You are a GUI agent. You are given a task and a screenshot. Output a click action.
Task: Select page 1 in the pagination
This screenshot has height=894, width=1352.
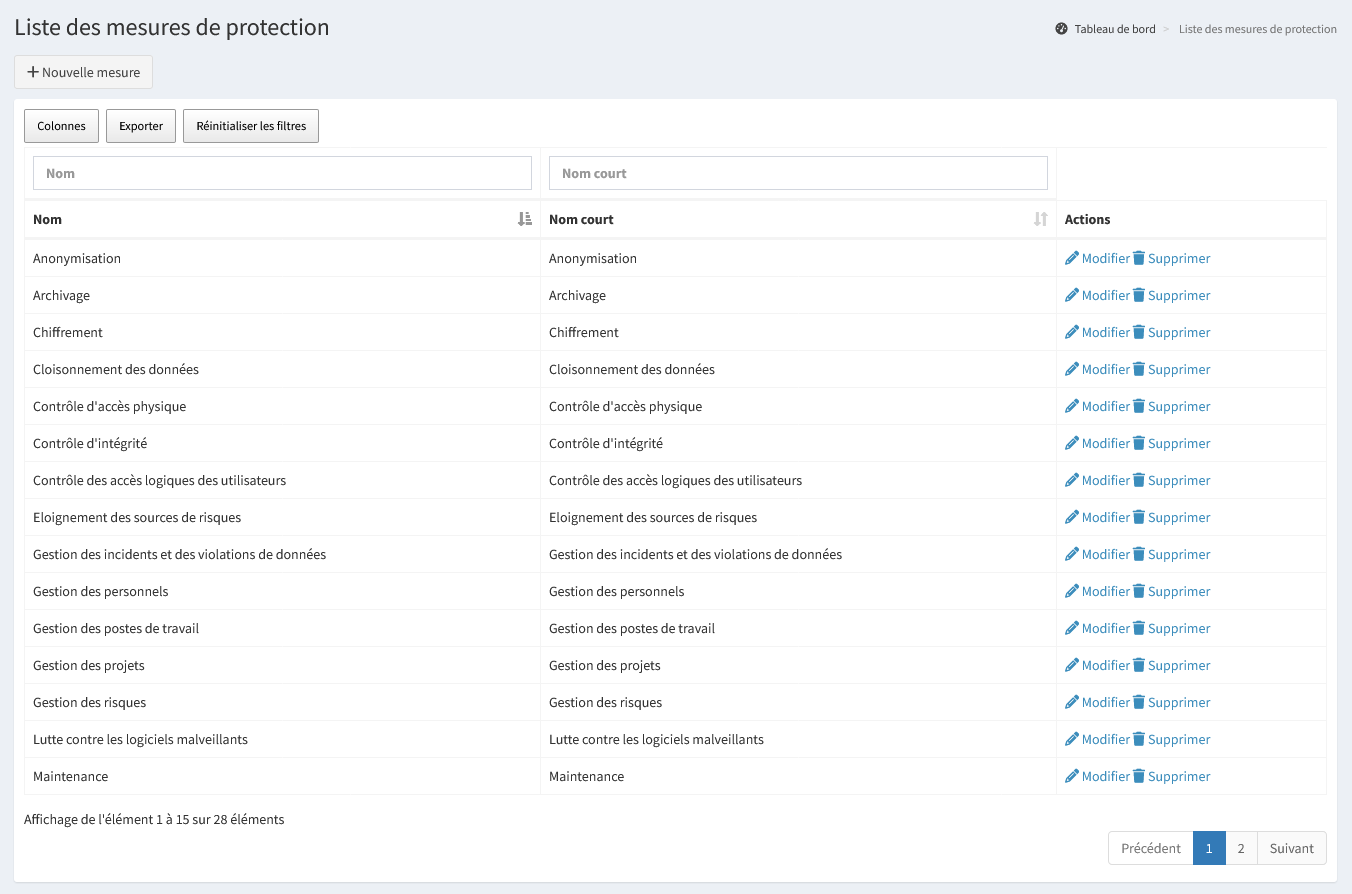point(1209,848)
